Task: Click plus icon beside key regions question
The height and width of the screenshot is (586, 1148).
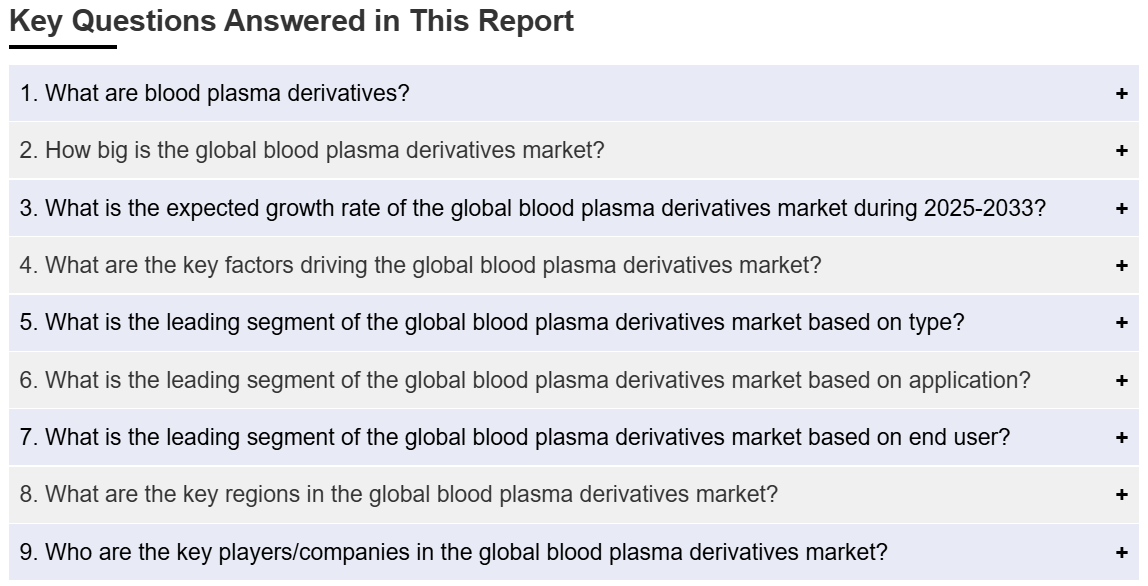Action: [x=1121, y=495]
